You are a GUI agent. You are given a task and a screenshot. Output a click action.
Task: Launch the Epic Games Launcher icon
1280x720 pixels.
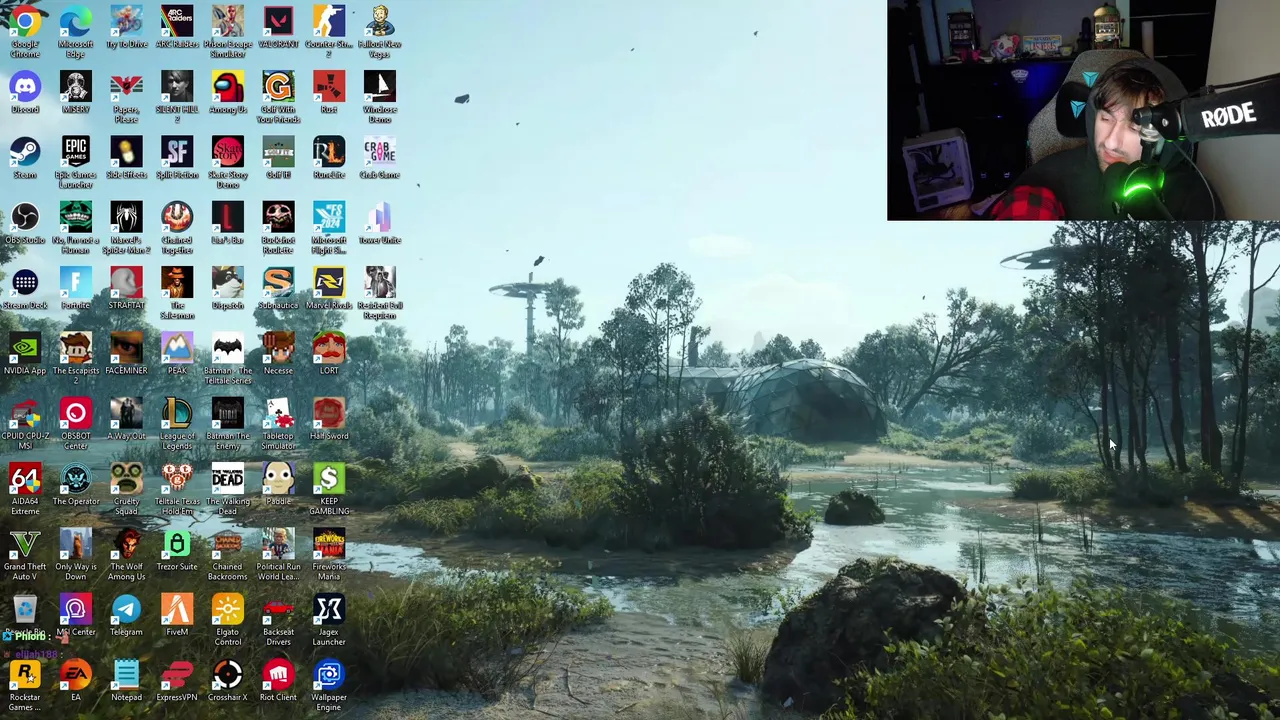[76, 163]
